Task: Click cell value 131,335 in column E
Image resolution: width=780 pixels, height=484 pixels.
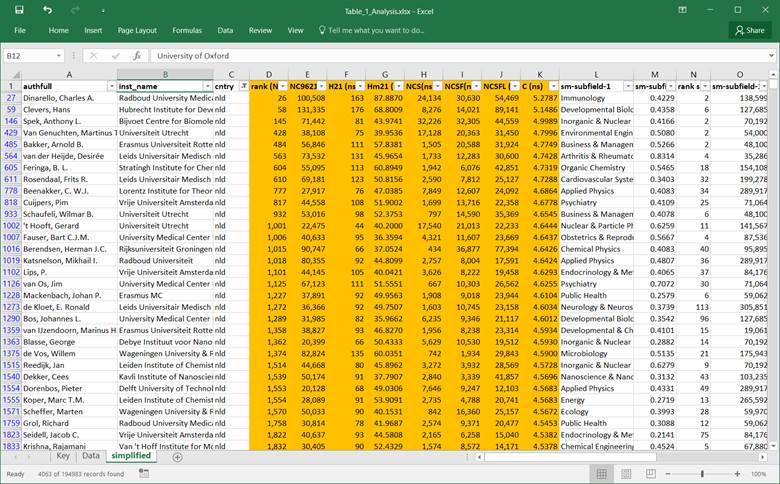Action: (x=307, y=109)
